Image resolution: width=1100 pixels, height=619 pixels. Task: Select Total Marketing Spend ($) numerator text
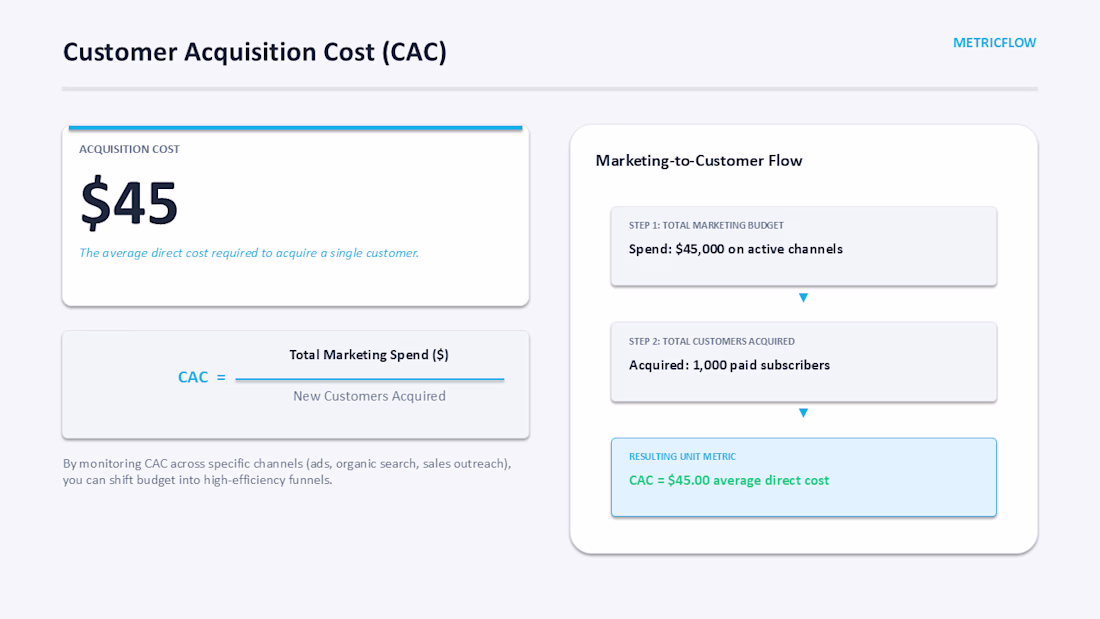(x=369, y=354)
